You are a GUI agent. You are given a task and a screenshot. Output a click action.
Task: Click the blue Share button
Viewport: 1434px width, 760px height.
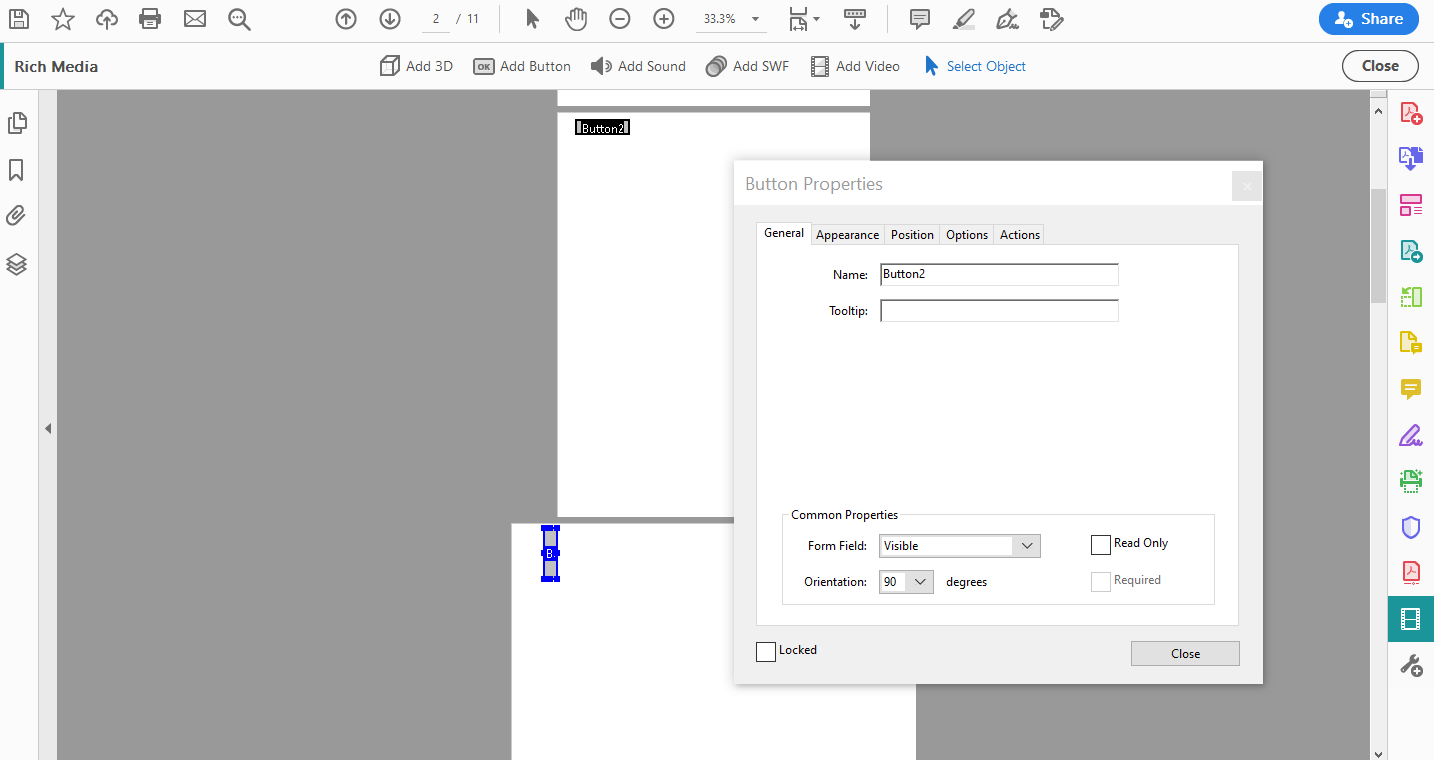pyautogui.click(x=1368, y=18)
